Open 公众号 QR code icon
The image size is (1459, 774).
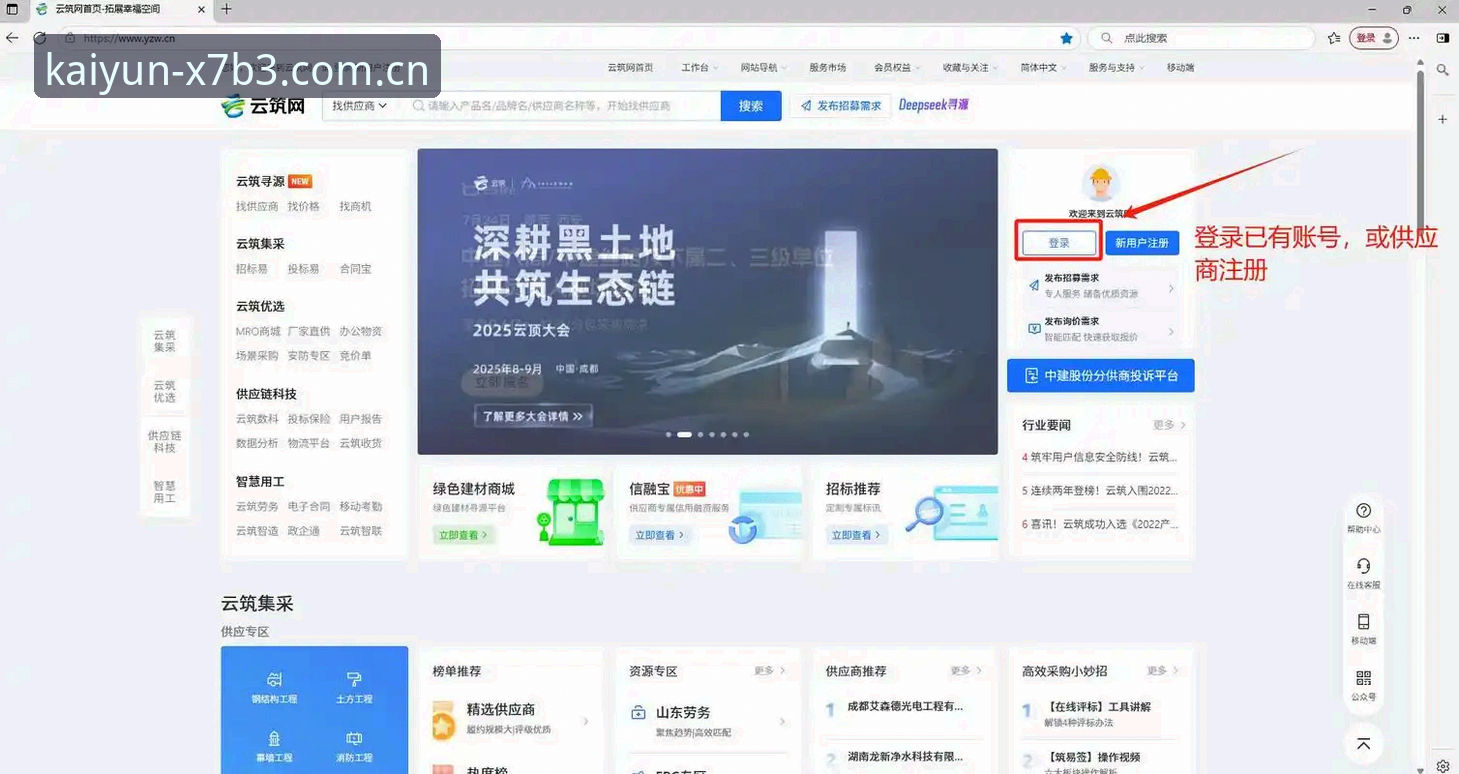pos(1363,678)
